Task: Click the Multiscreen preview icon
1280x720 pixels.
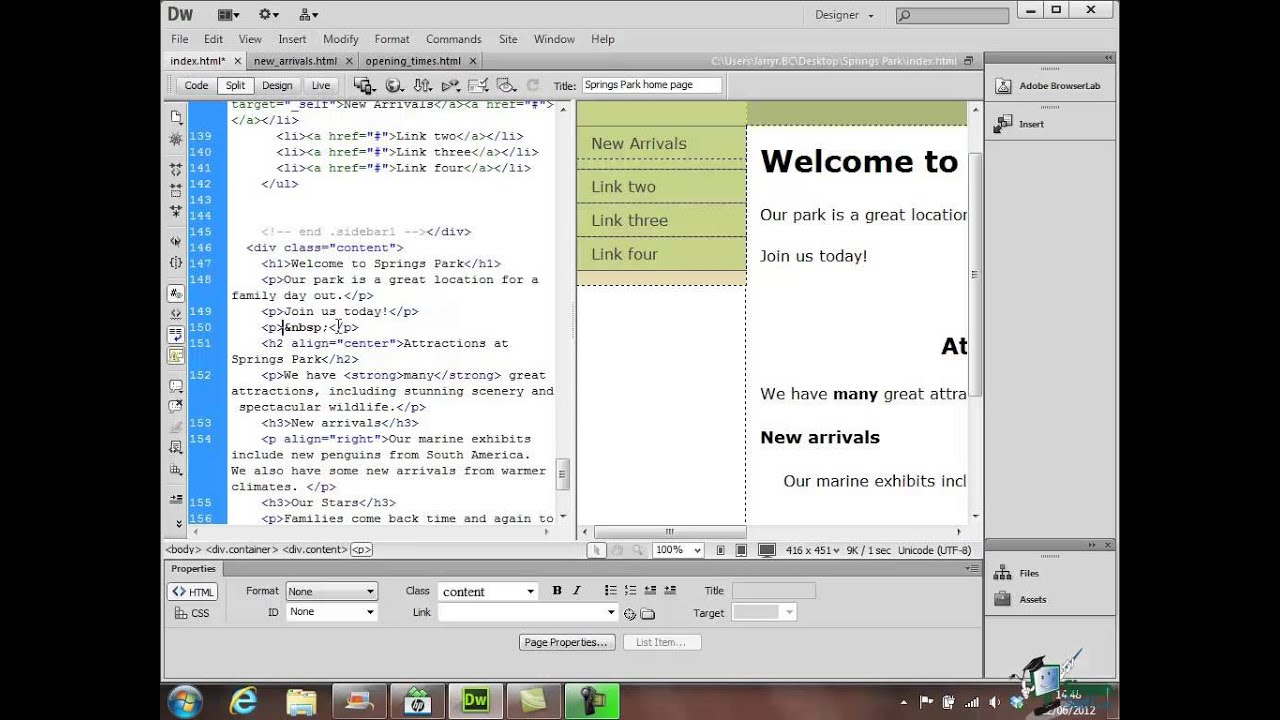Action: pos(364,86)
